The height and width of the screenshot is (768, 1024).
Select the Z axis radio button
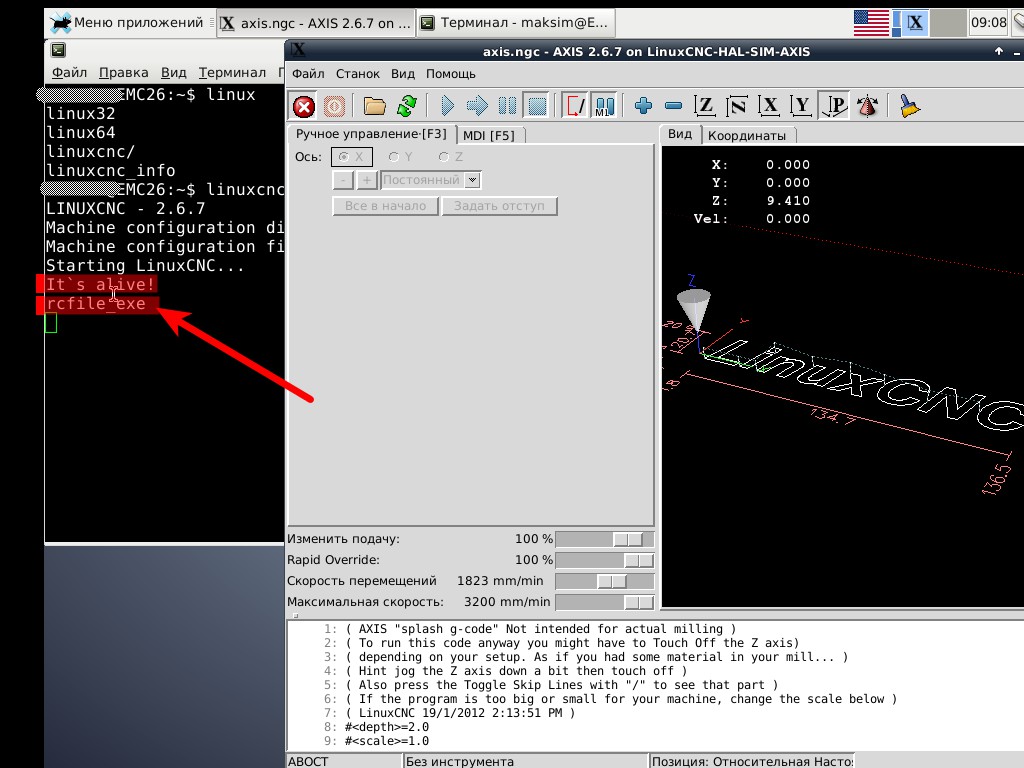point(451,157)
